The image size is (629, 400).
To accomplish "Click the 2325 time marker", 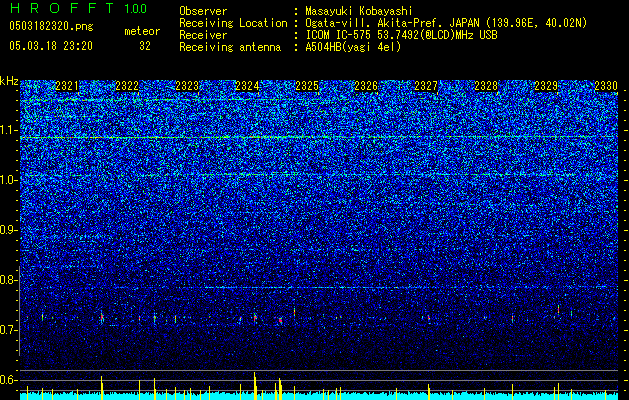I will pyautogui.click(x=307, y=86).
